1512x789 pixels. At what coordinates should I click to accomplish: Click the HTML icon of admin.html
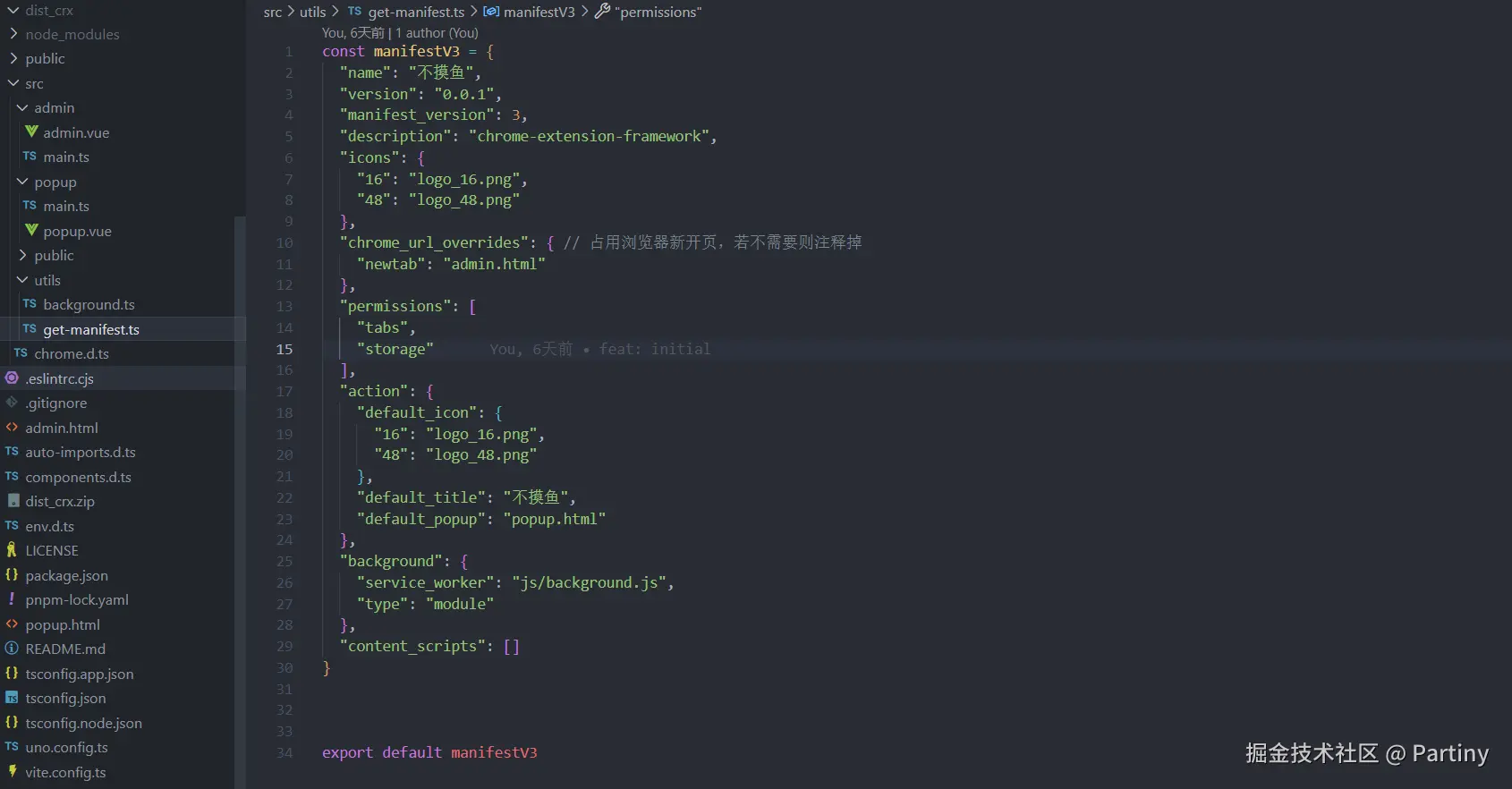pos(12,427)
